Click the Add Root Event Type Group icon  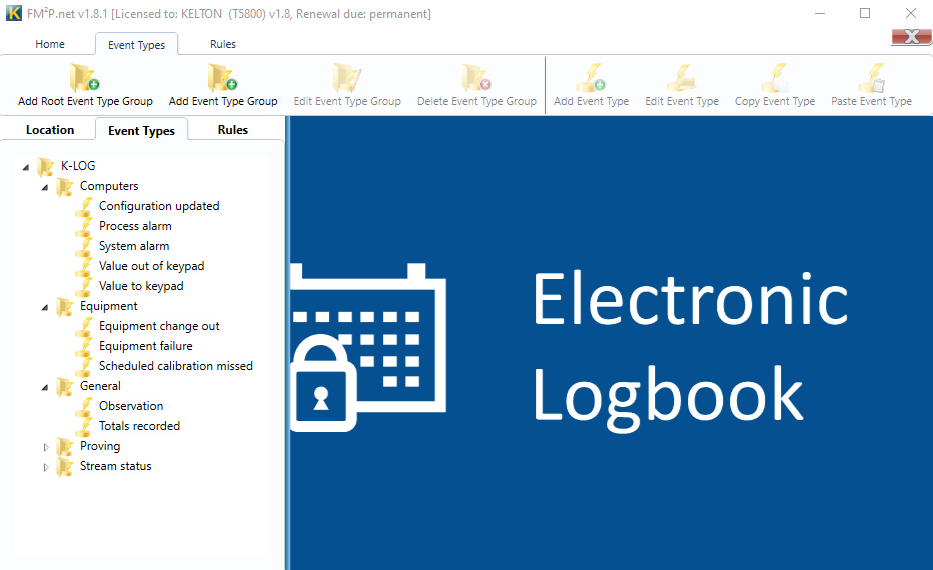[x=84, y=78]
